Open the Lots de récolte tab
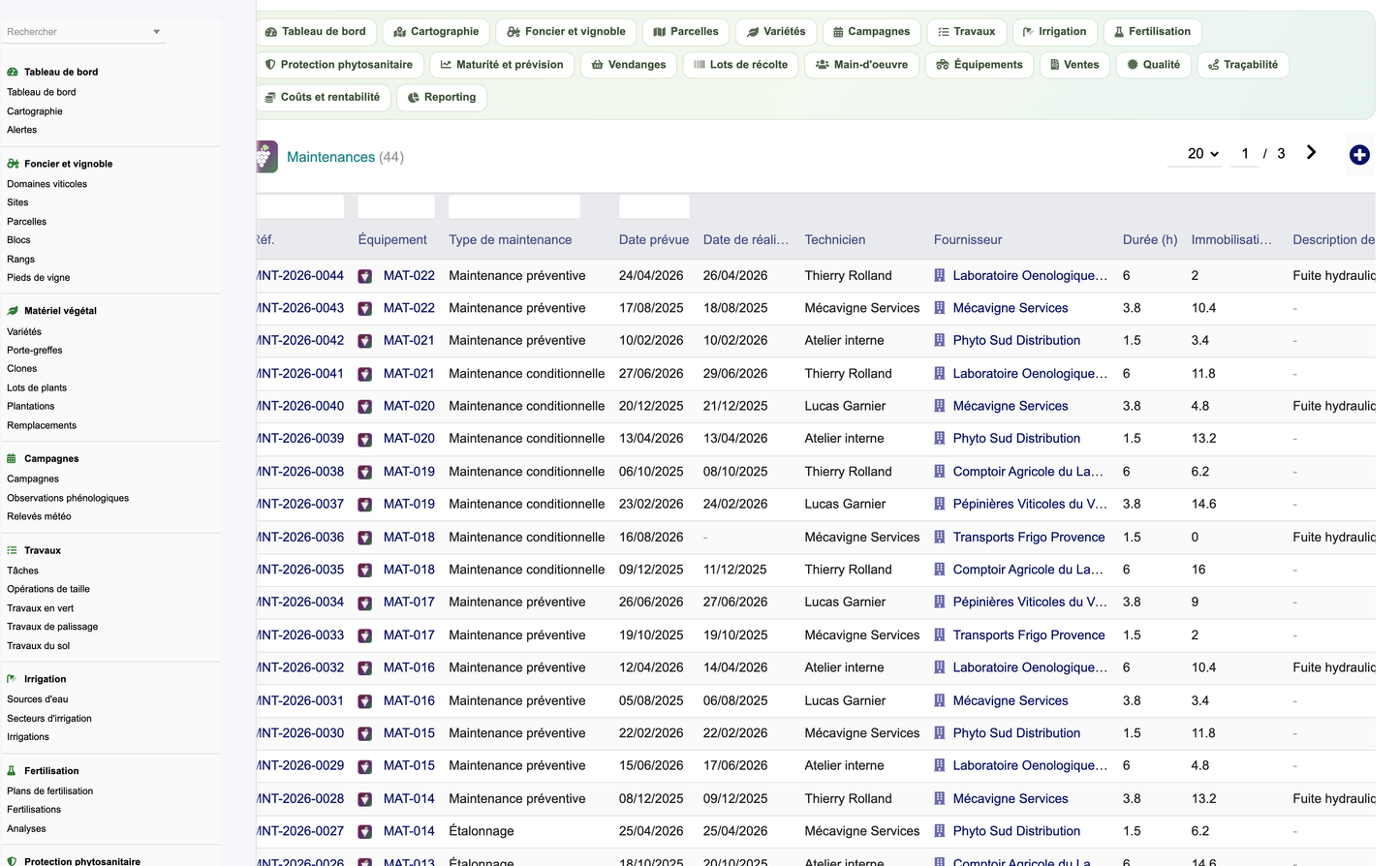 coord(740,65)
